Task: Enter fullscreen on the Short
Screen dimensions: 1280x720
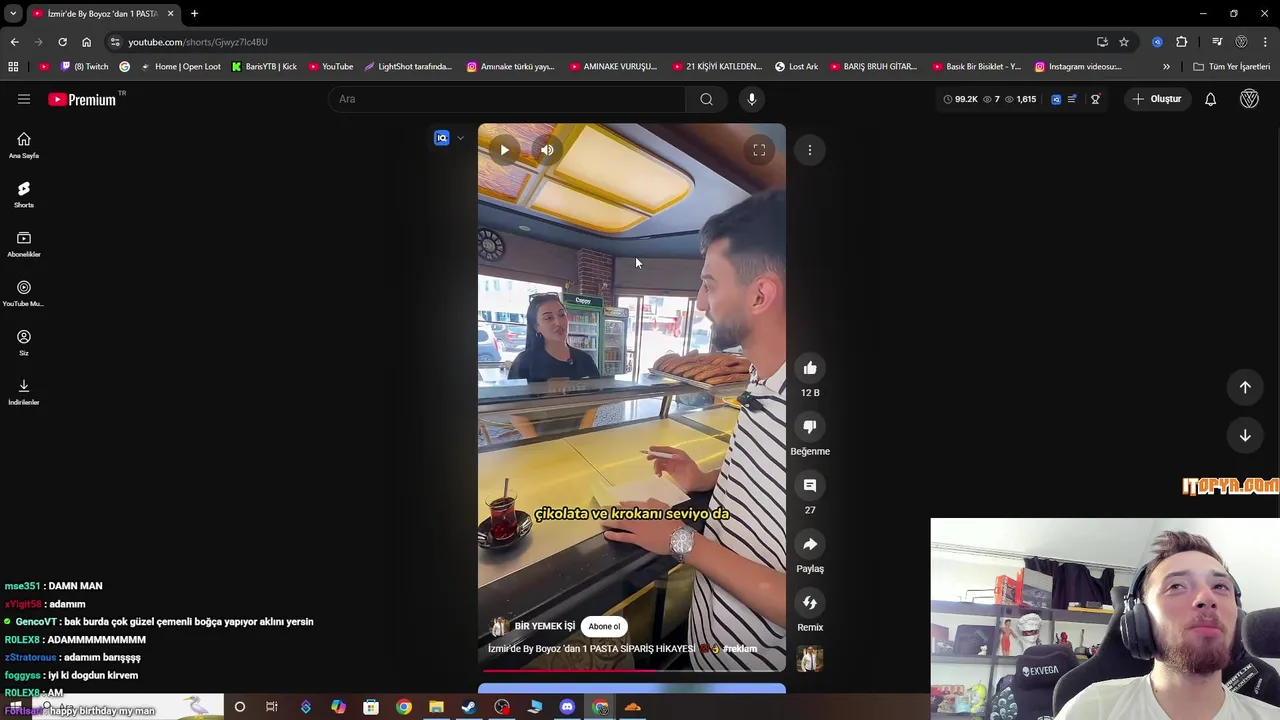Action: [x=759, y=150]
